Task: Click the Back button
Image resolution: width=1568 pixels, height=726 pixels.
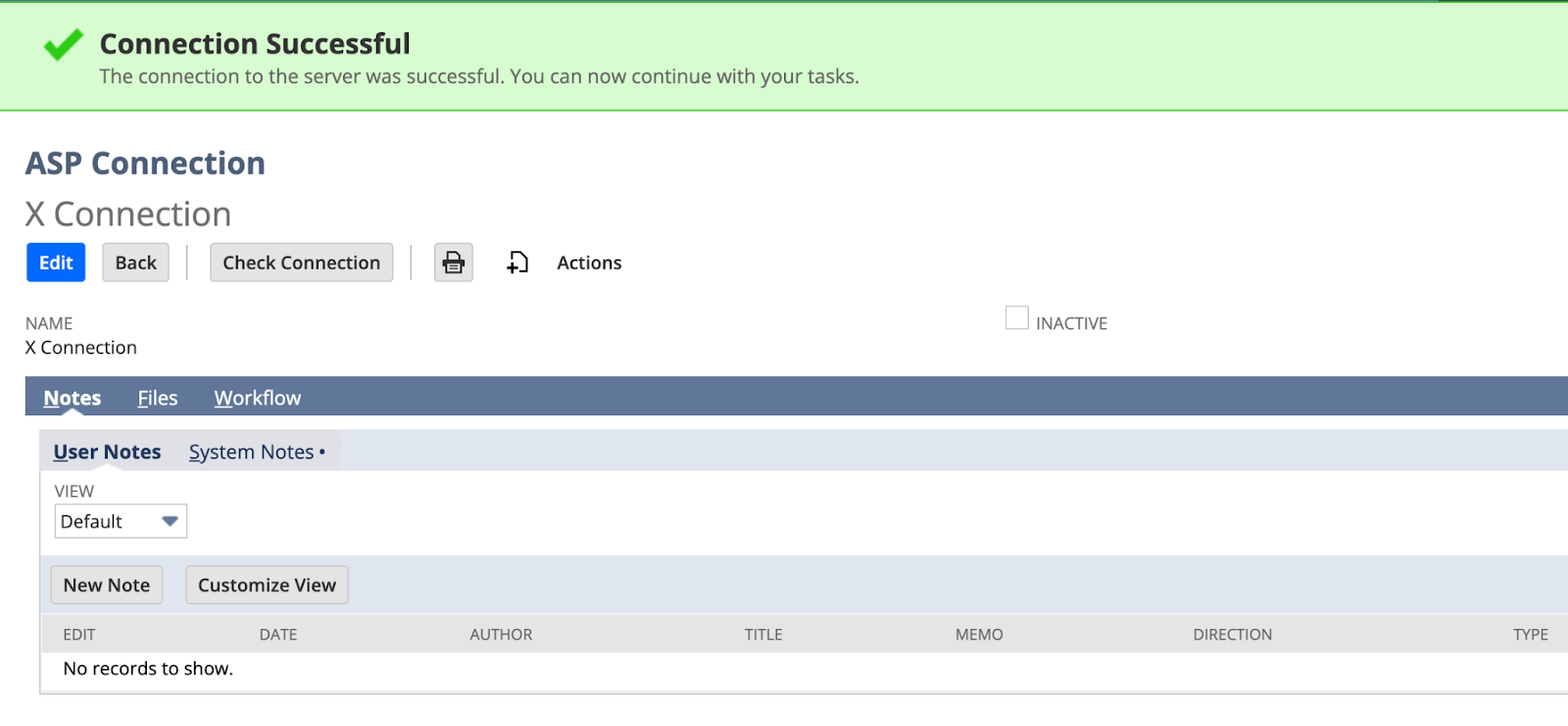Action: (x=136, y=263)
